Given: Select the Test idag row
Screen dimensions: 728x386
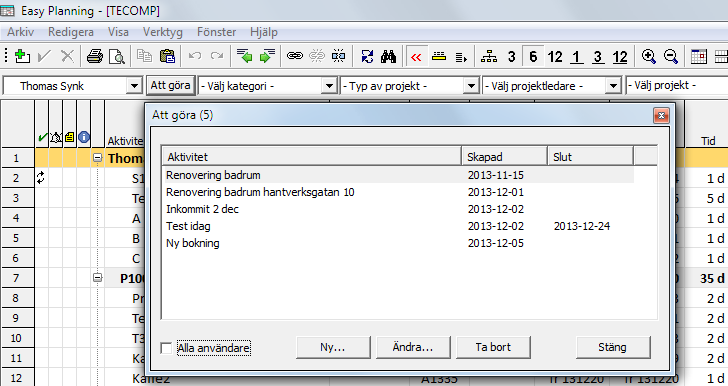Looking at the screenshot, I should (x=398, y=226).
